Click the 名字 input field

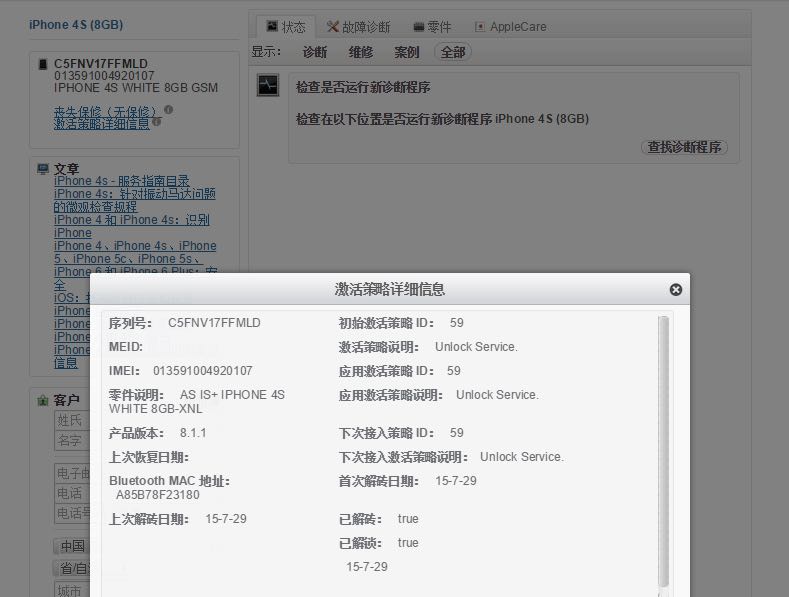[x=72, y=441]
